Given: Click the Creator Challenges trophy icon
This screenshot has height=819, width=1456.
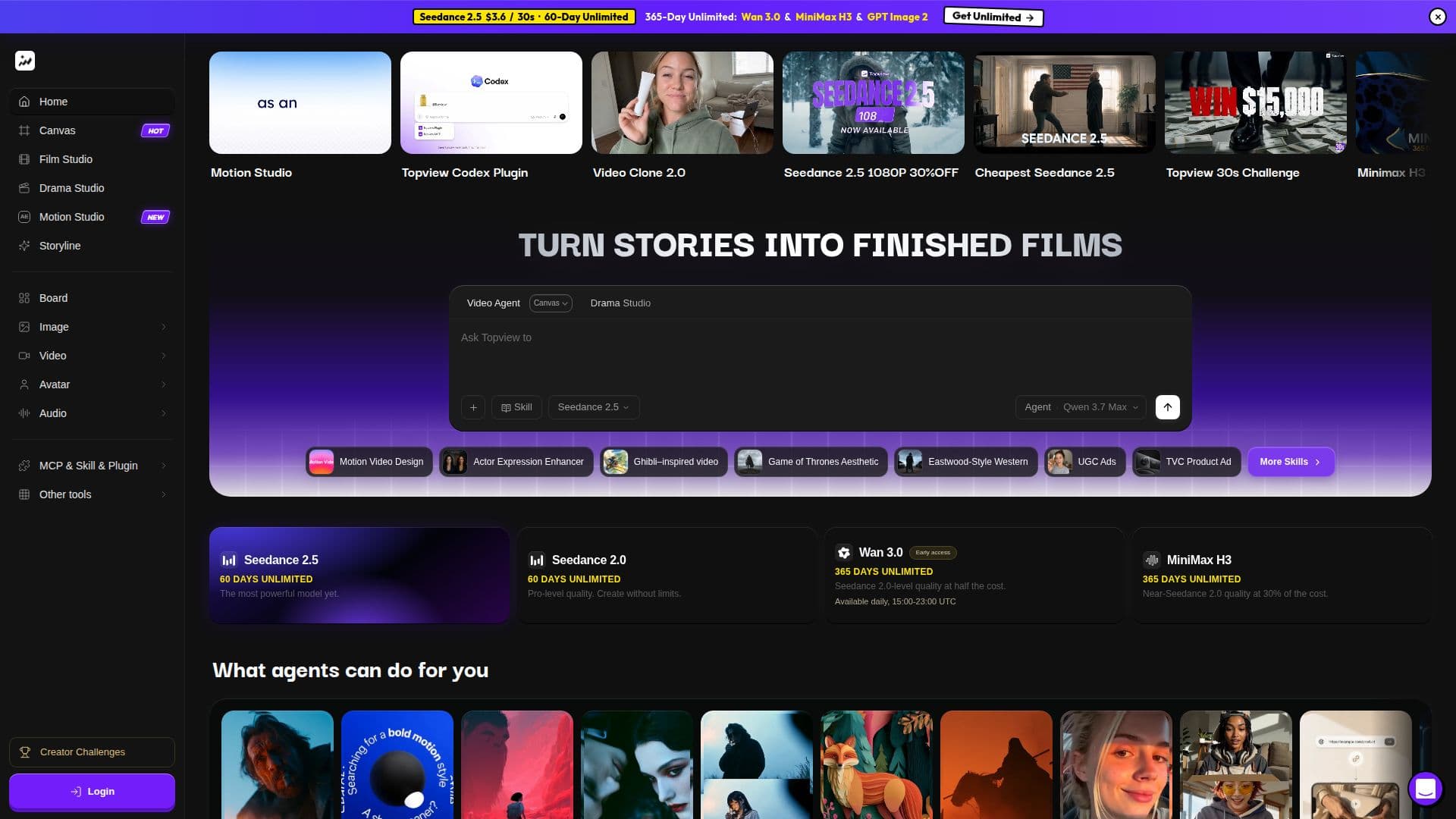Looking at the screenshot, I should (25, 752).
